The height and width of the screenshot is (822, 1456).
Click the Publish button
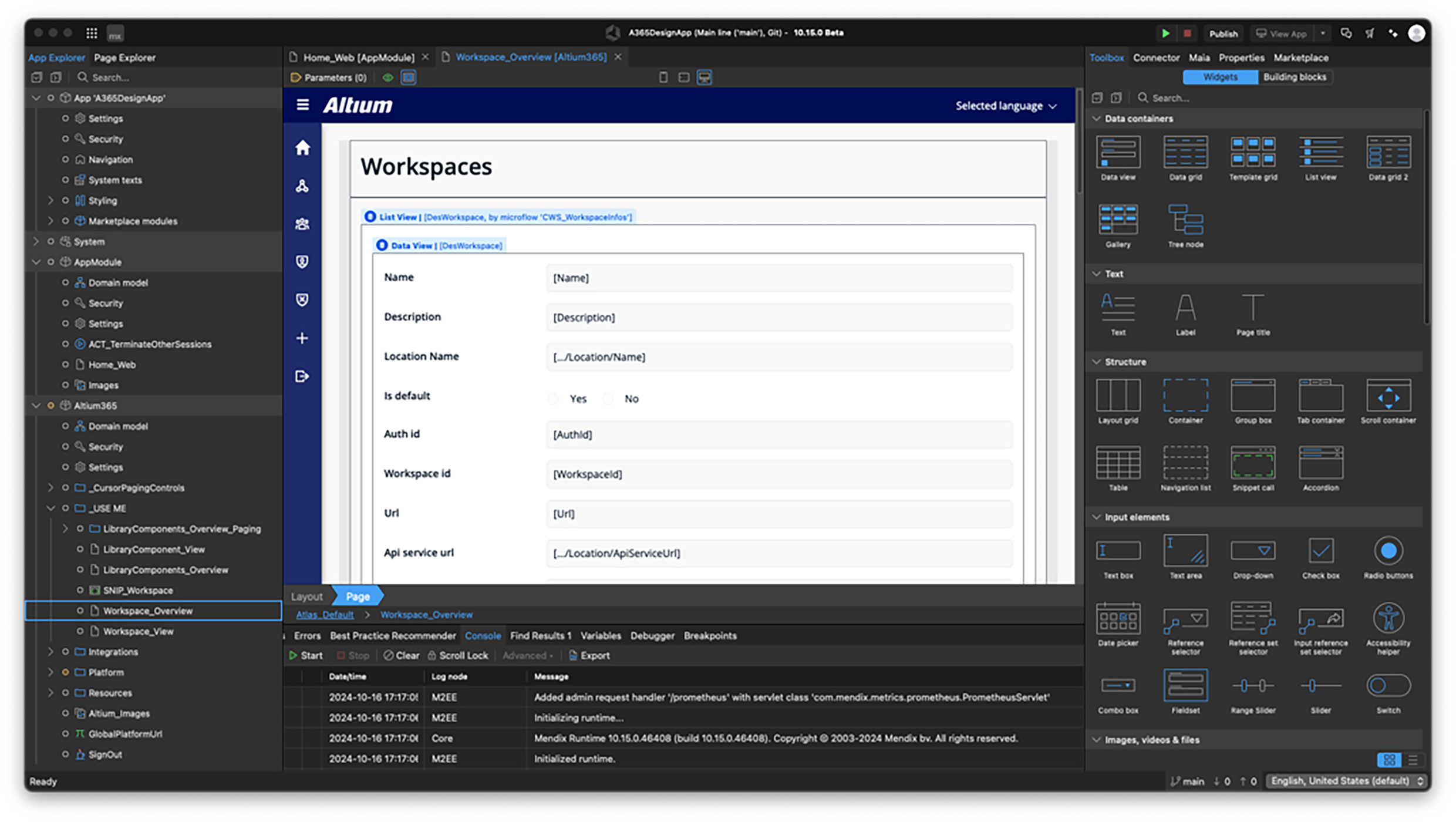tap(1223, 33)
